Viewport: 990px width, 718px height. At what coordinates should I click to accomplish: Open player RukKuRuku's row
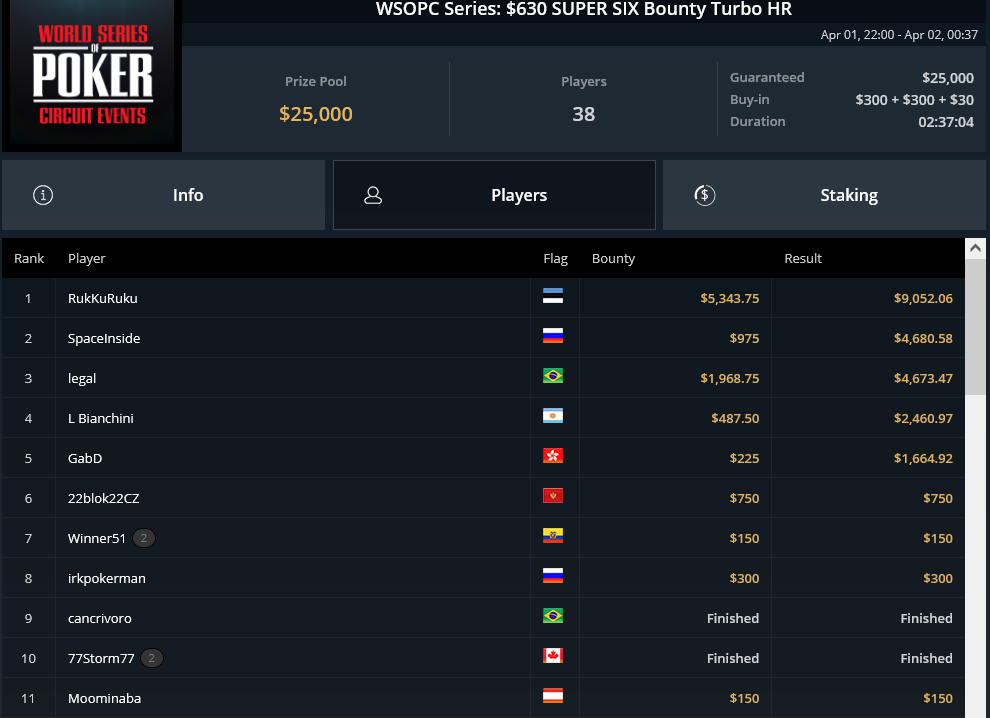click(483, 298)
